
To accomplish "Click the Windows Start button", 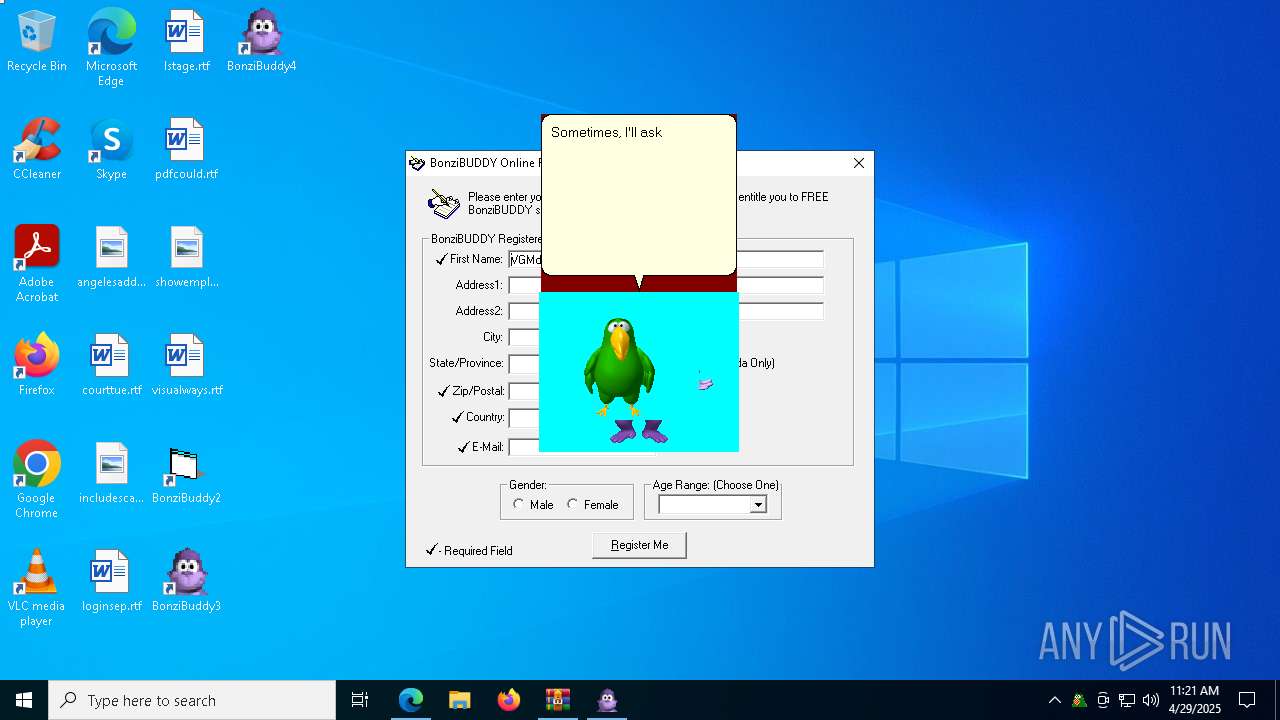I will 24,700.
